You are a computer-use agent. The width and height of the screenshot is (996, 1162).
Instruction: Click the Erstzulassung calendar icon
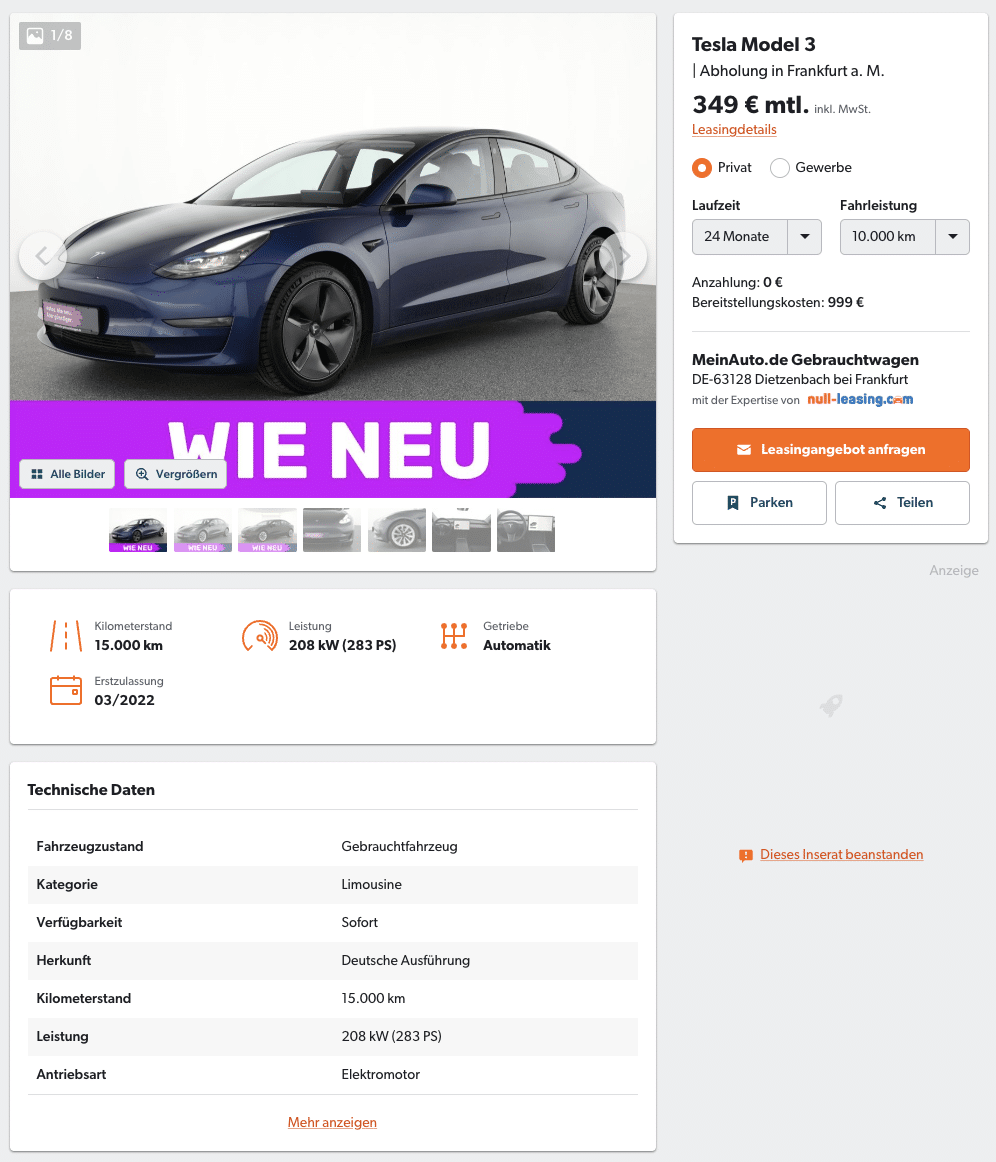(66, 690)
